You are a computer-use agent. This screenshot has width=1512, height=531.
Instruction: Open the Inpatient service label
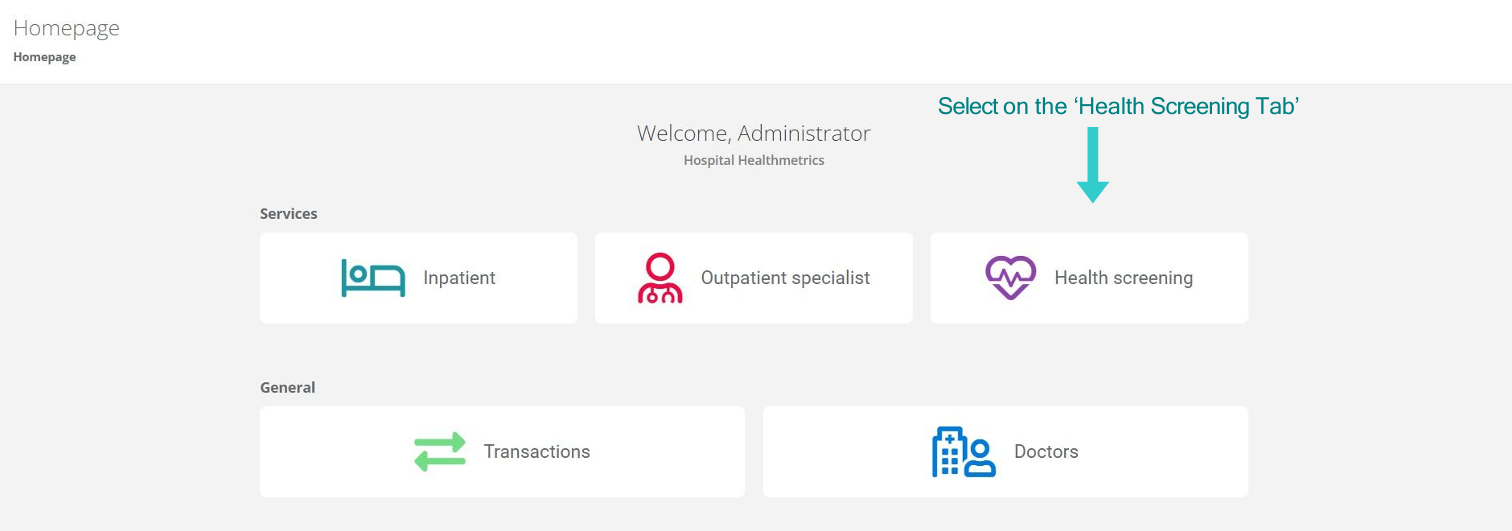click(x=459, y=278)
